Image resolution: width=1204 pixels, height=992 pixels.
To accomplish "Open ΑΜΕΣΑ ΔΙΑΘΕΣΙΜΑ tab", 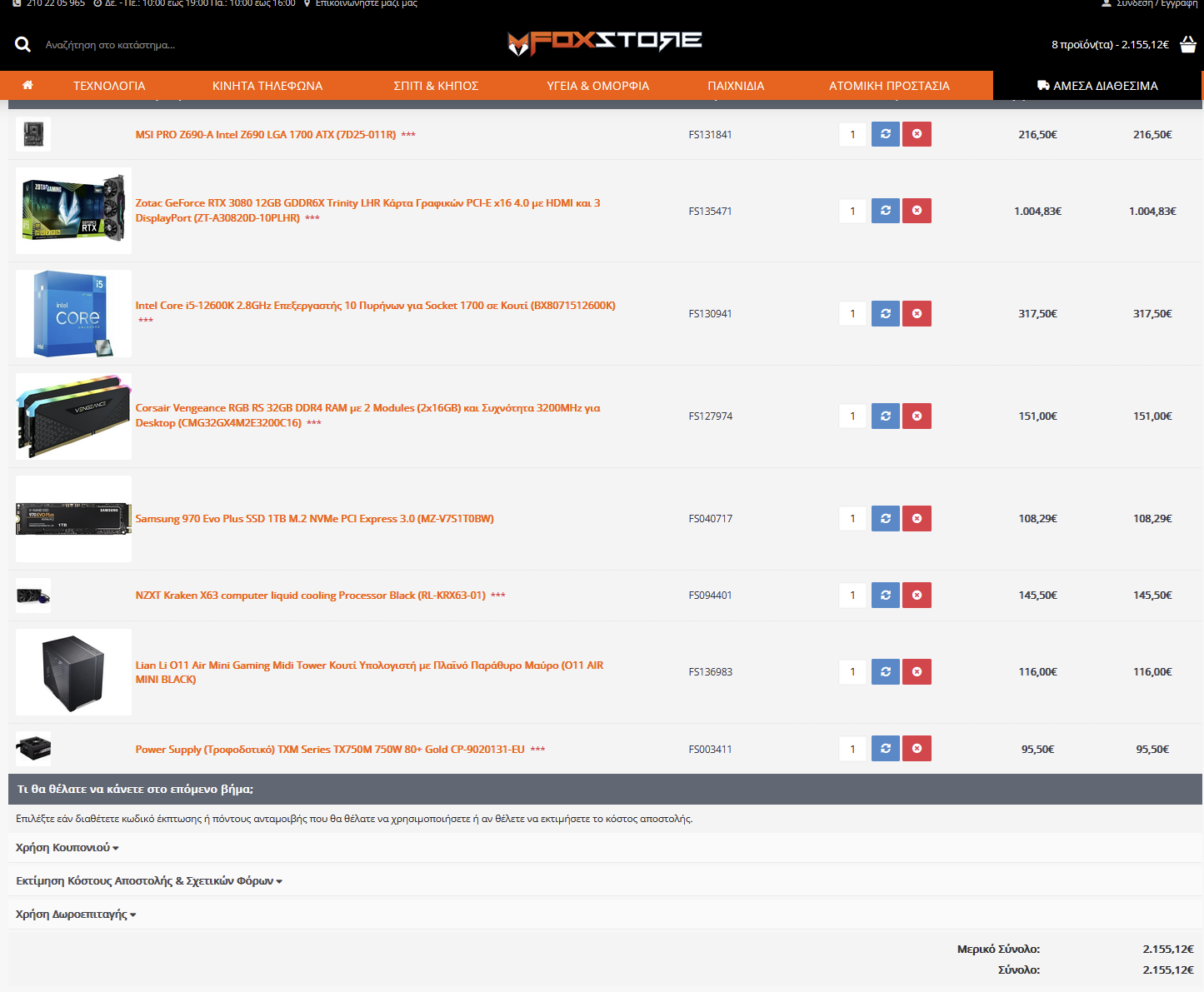I will coord(1097,86).
